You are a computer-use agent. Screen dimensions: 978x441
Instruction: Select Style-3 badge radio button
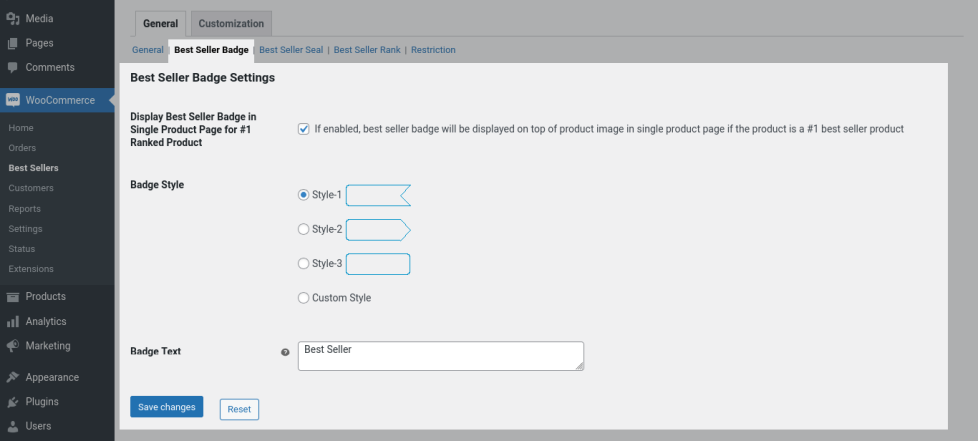[x=304, y=263]
